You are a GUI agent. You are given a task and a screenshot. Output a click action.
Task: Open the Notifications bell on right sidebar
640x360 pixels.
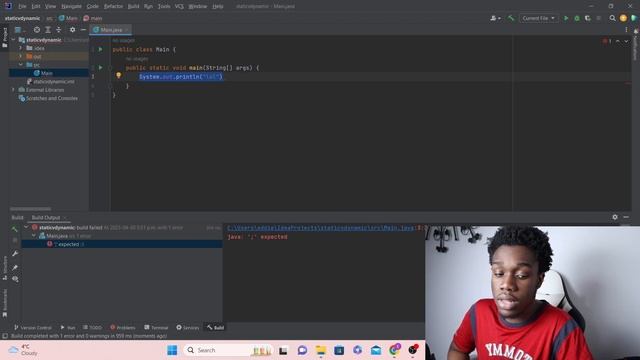(x=636, y=31)
